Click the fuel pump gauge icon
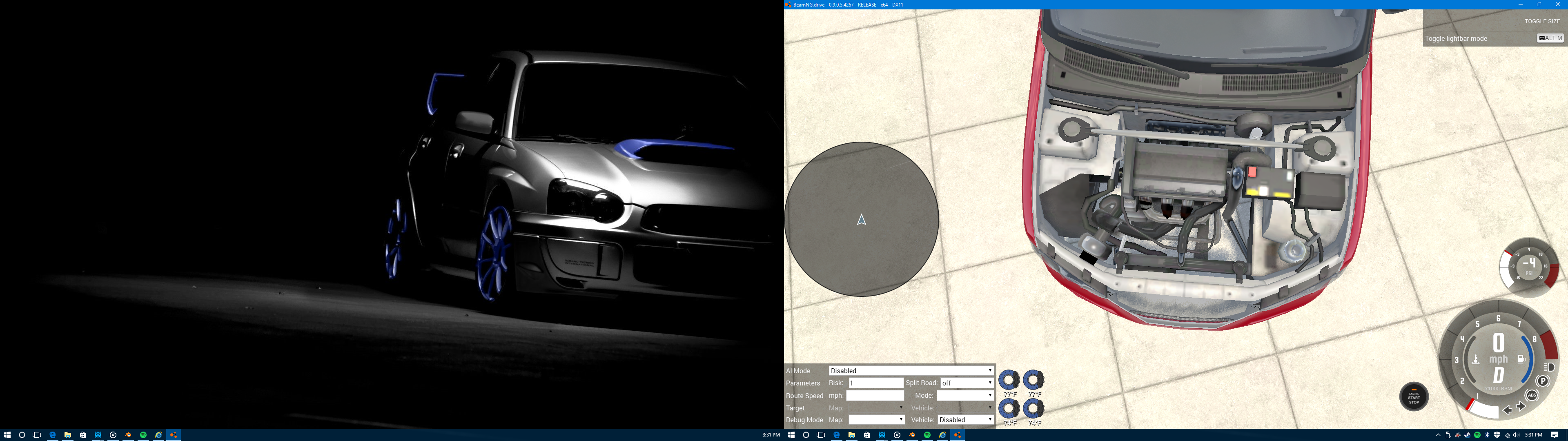The image size is (1568, 441). (x=1521, y=359)
